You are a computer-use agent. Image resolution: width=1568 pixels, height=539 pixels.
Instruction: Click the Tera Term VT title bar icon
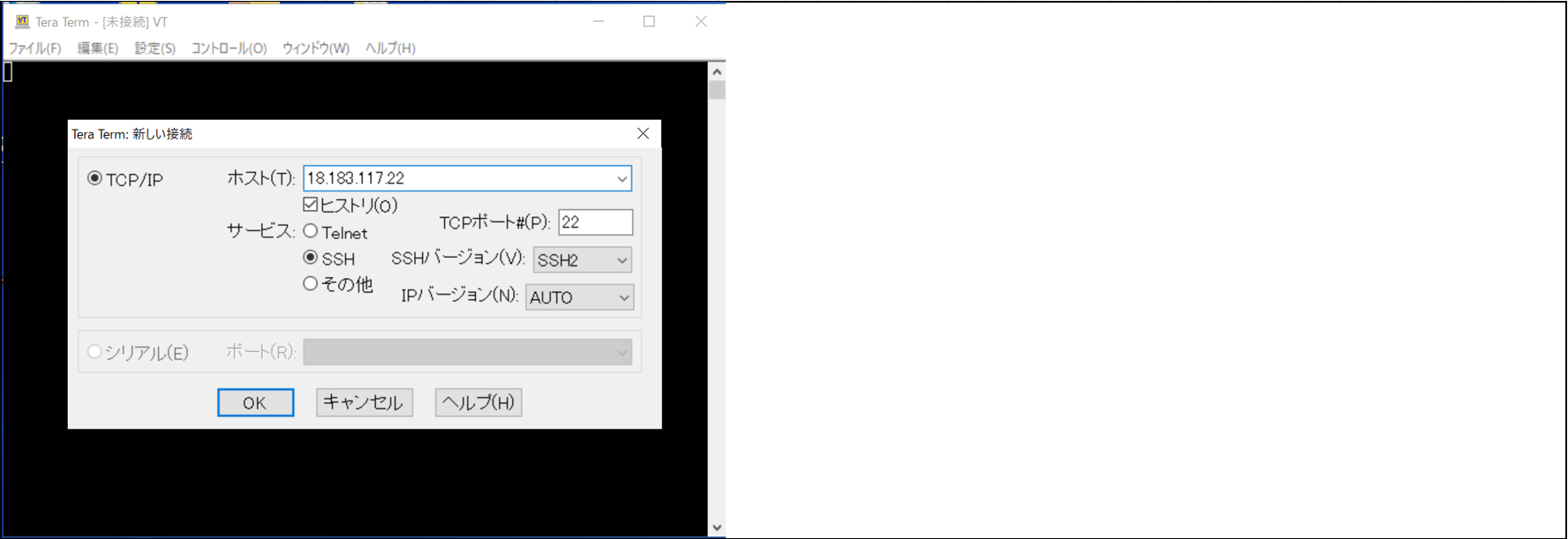coord(22,21)
